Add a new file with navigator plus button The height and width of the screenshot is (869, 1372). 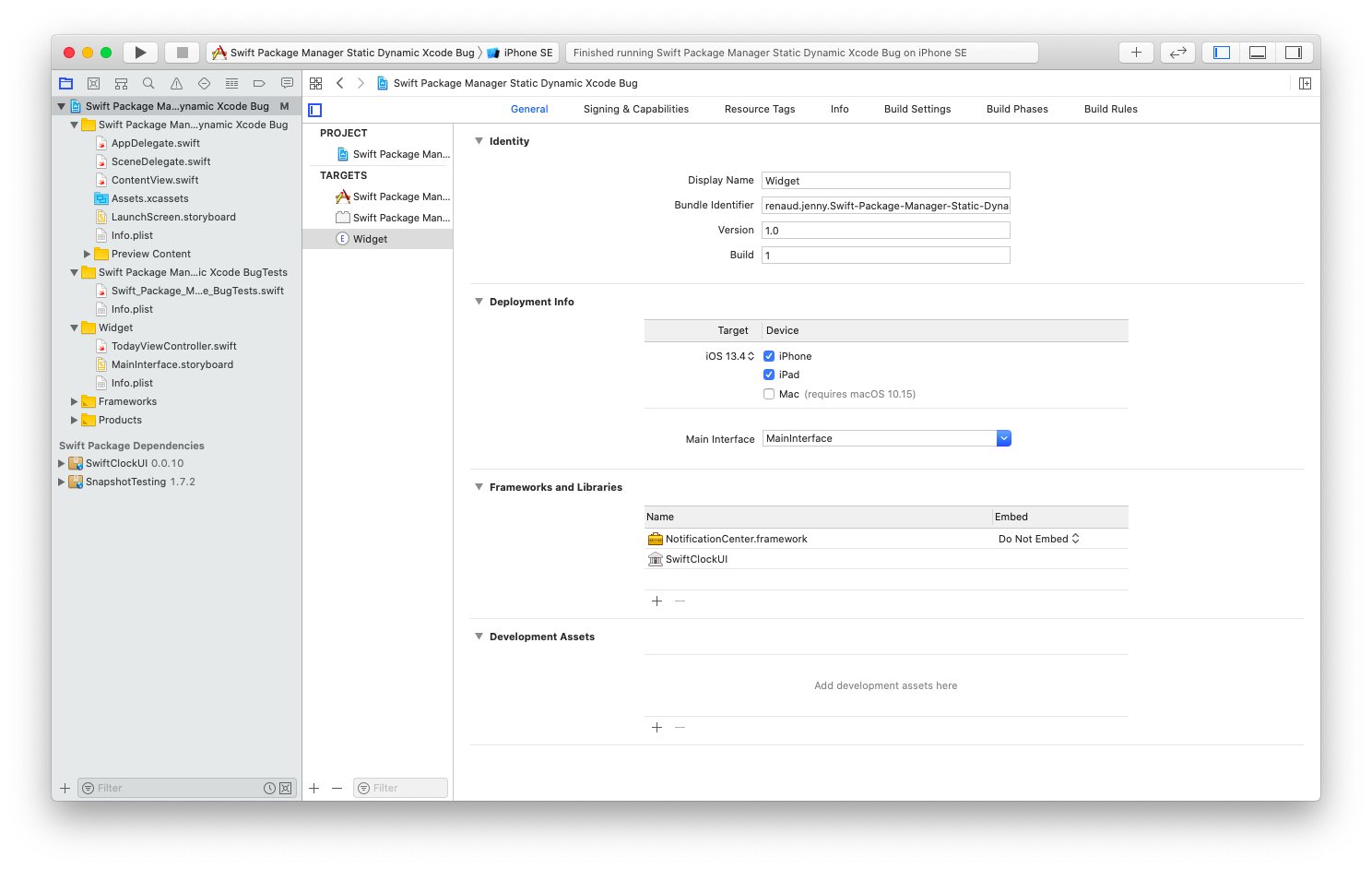point(65,788)
